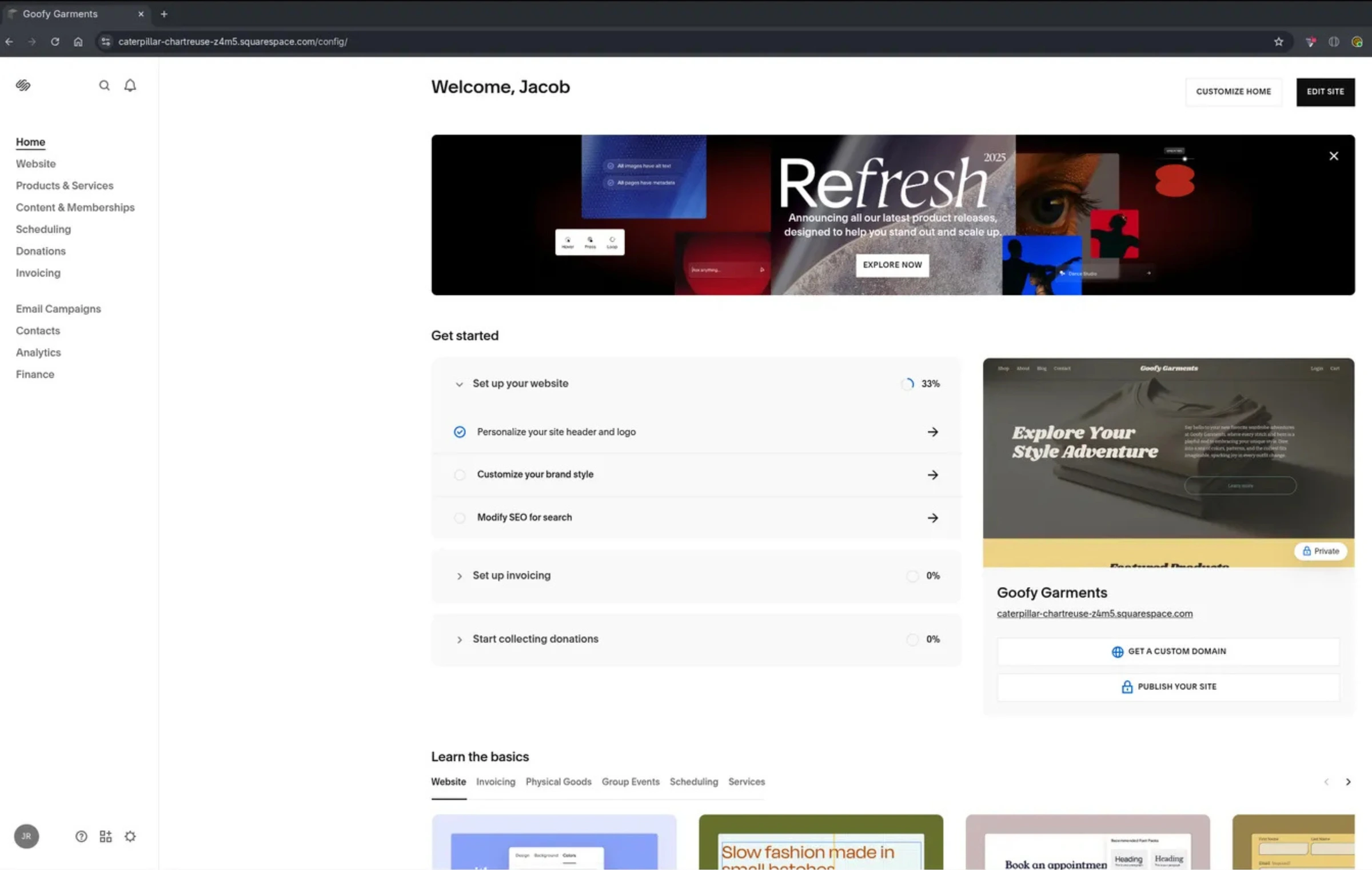Open search with the magnifier icon
The height and width of the screenshot is (870, 1372).
point(105,85)
